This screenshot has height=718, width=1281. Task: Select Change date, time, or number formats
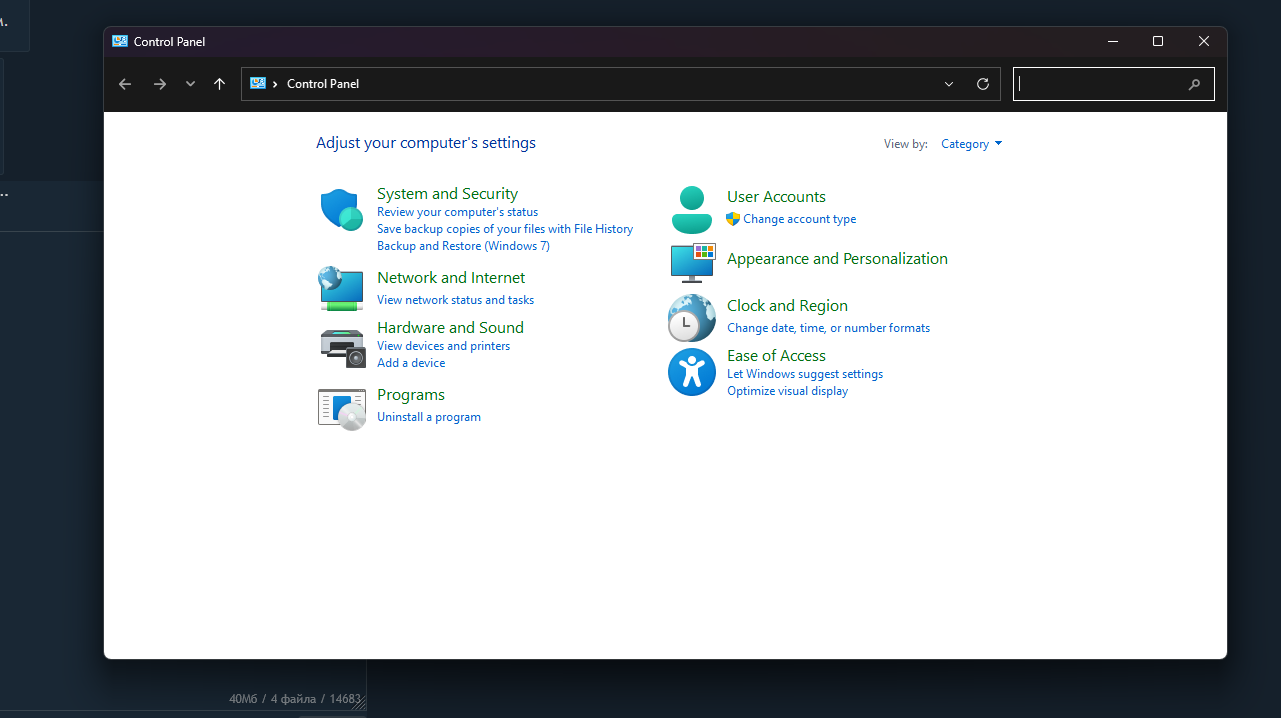[828, 328]
